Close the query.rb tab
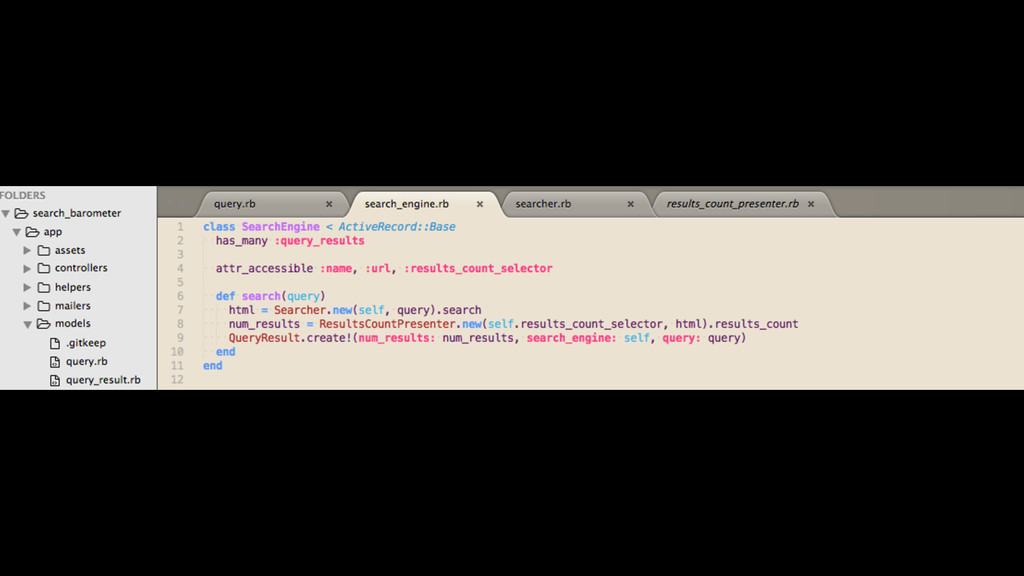This screenshot has height=576, width=1024. [x=329, y=204]
